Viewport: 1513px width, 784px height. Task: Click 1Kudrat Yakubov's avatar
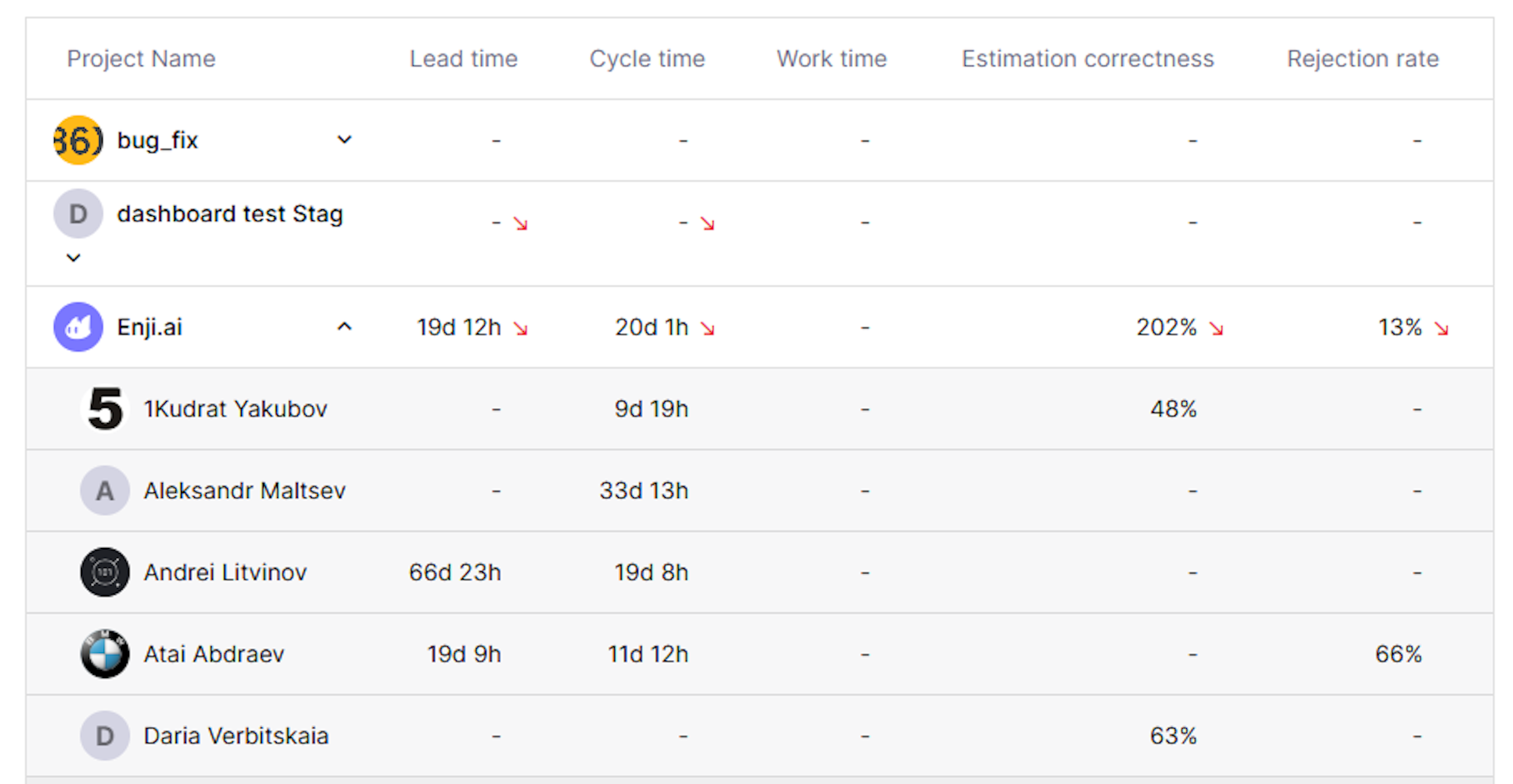click(x=105, y=409)
